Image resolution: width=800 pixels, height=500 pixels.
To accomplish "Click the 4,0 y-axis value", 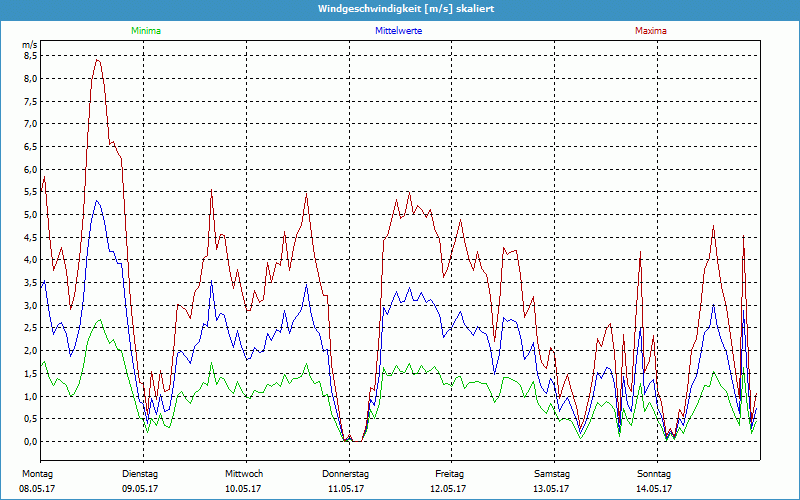I will (x=31, y=260).
